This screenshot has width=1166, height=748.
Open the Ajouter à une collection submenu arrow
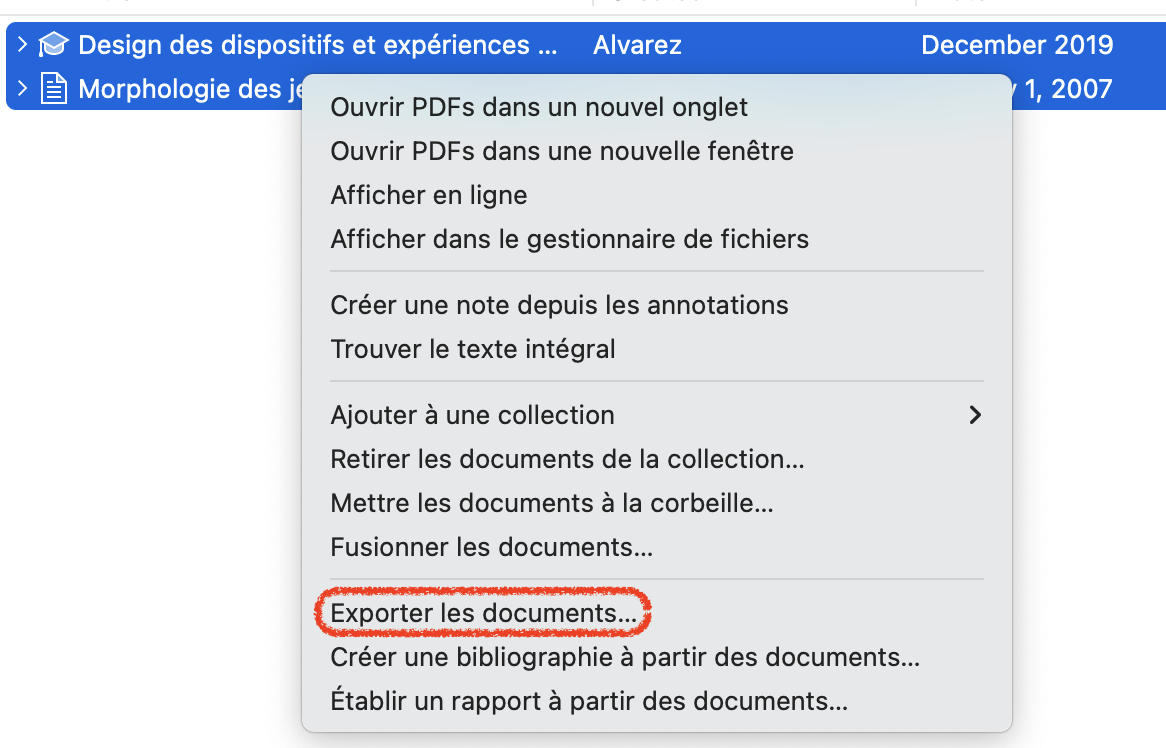[975, 415]
